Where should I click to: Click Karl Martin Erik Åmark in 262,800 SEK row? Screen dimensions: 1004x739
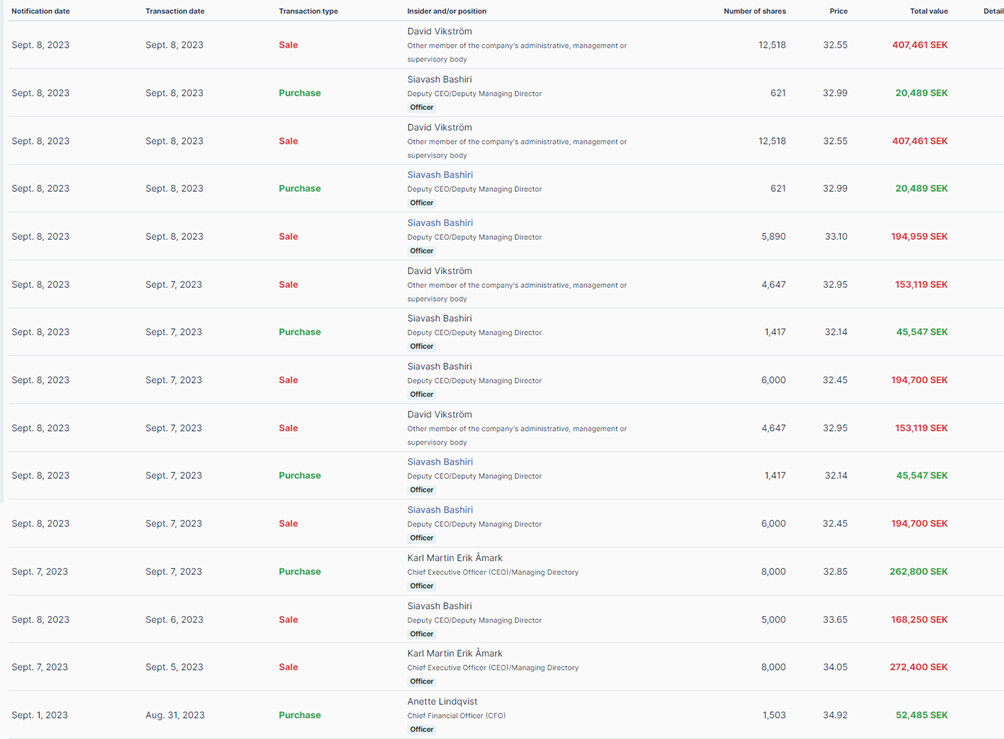(x=455, y=558)
